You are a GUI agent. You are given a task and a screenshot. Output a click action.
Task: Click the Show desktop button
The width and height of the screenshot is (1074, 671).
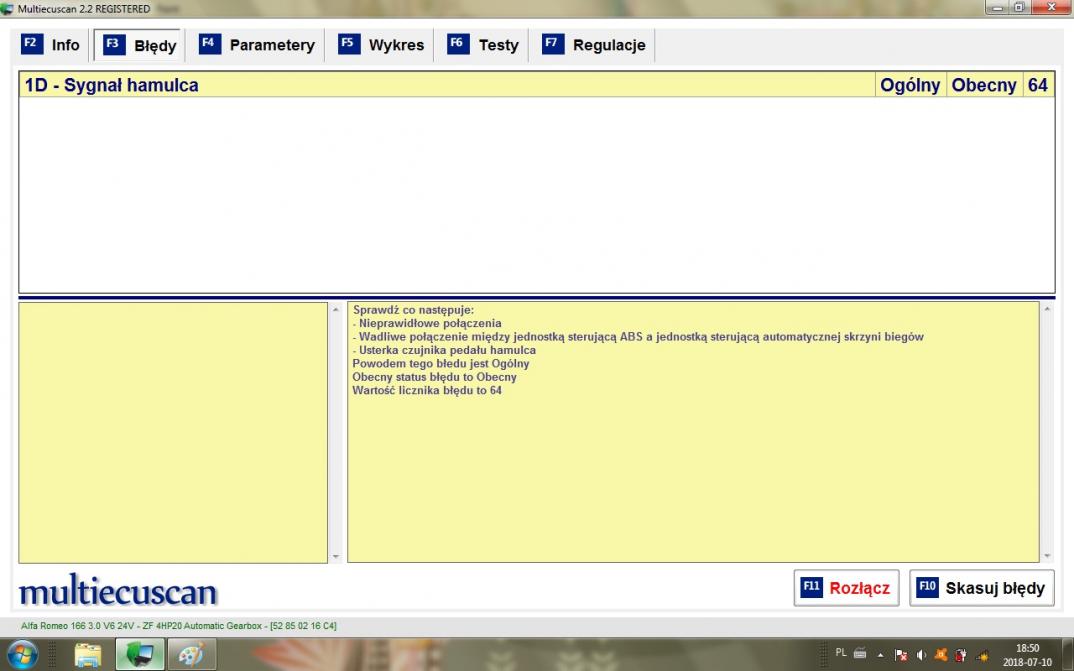pos(1067,655)
